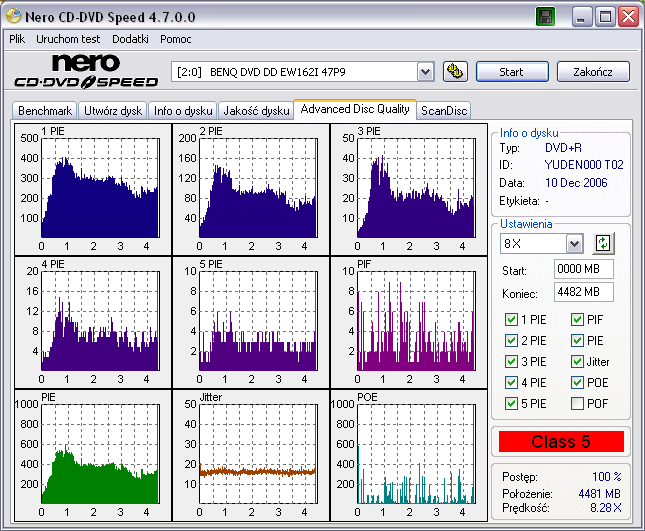Open the Plik menu
The width and height of the screenshot is (645, 531).
(17, 39)
